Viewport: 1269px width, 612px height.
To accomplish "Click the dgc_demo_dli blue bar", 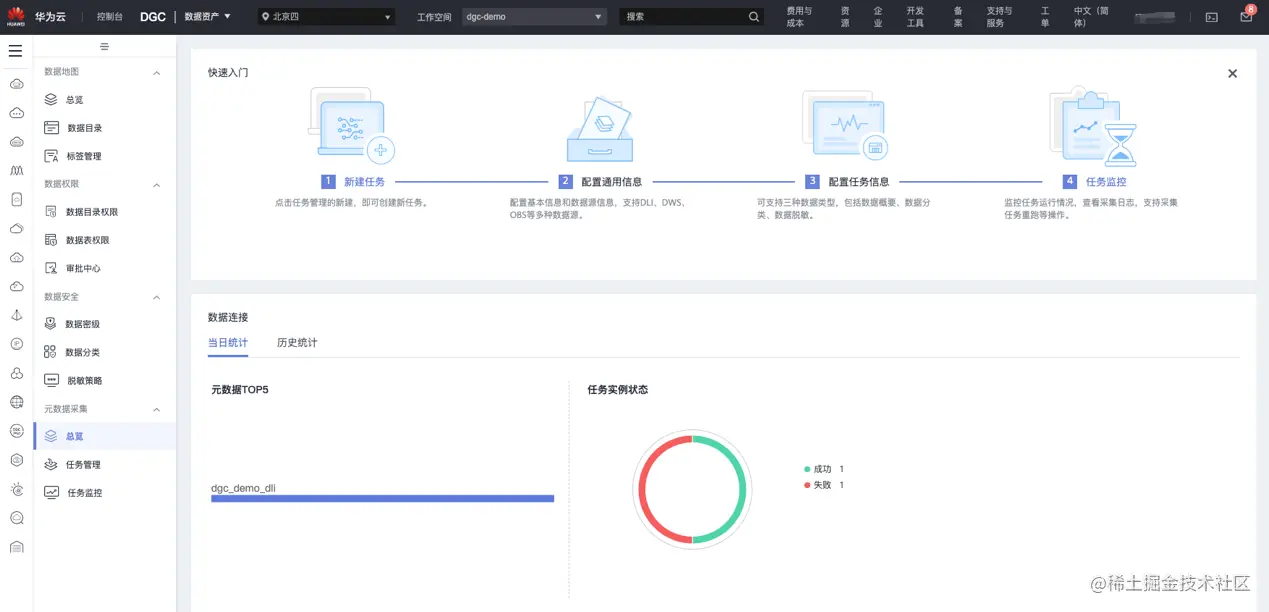I will pos(382,498).
